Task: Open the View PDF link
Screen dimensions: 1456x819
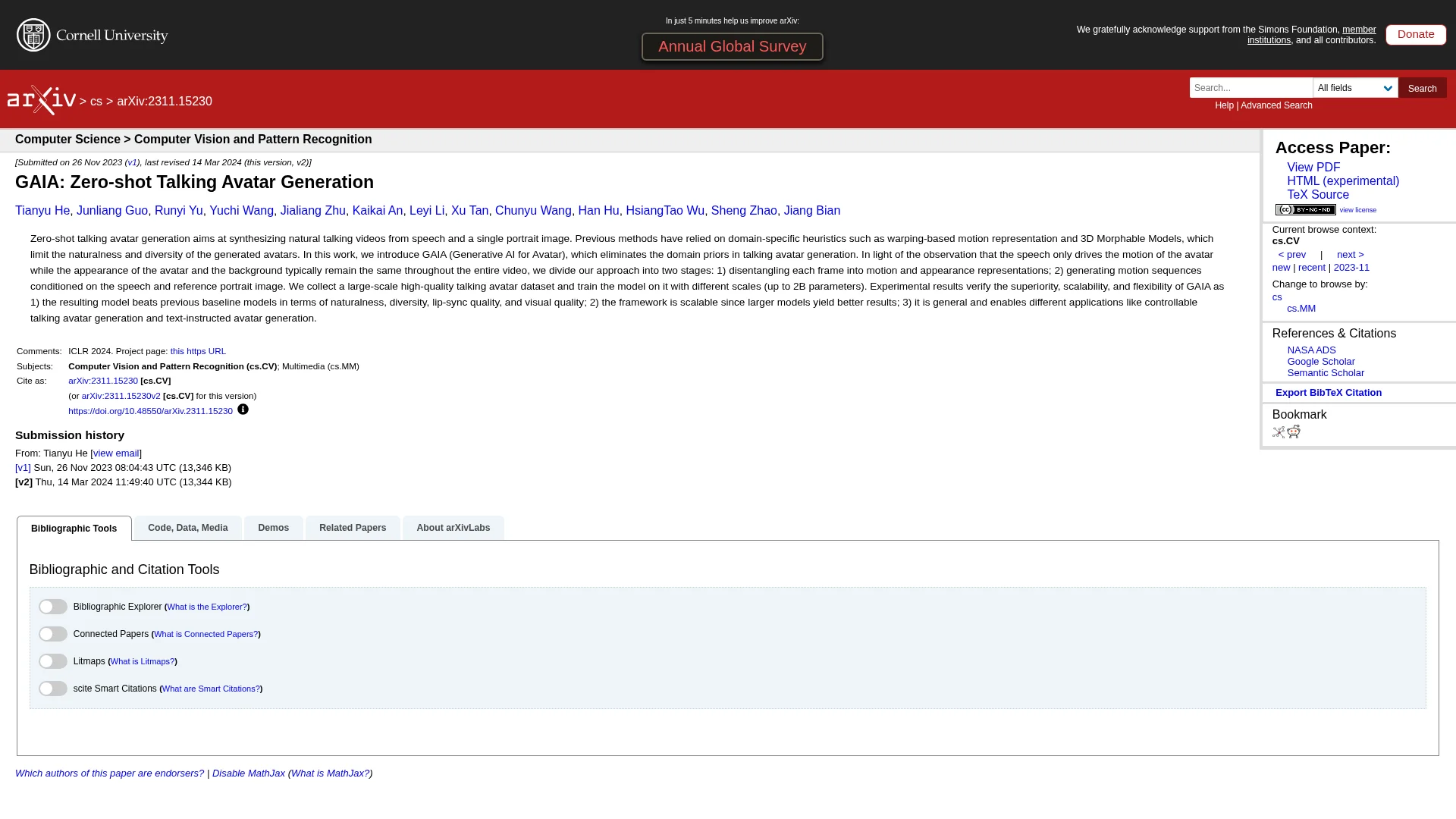Action: coord(1313,168)
